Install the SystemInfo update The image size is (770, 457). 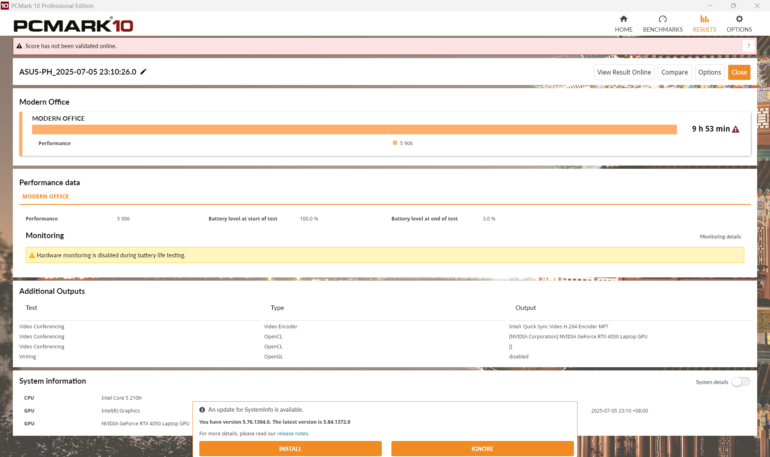(290, 449)
